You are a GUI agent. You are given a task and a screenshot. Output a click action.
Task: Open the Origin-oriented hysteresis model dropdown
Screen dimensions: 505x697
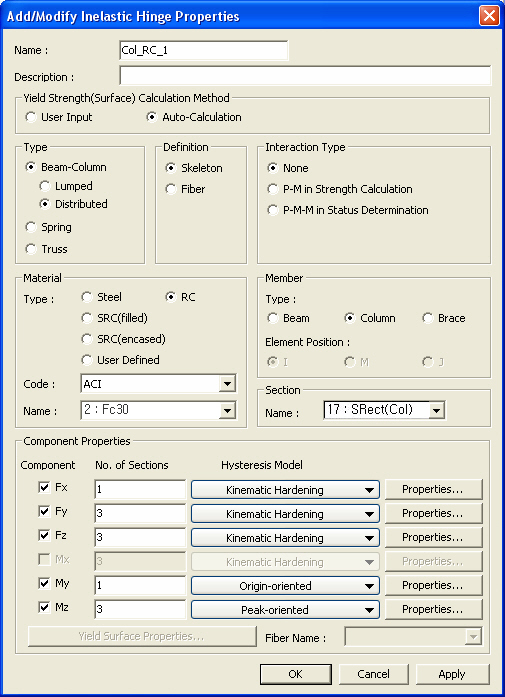pos(285,586)
